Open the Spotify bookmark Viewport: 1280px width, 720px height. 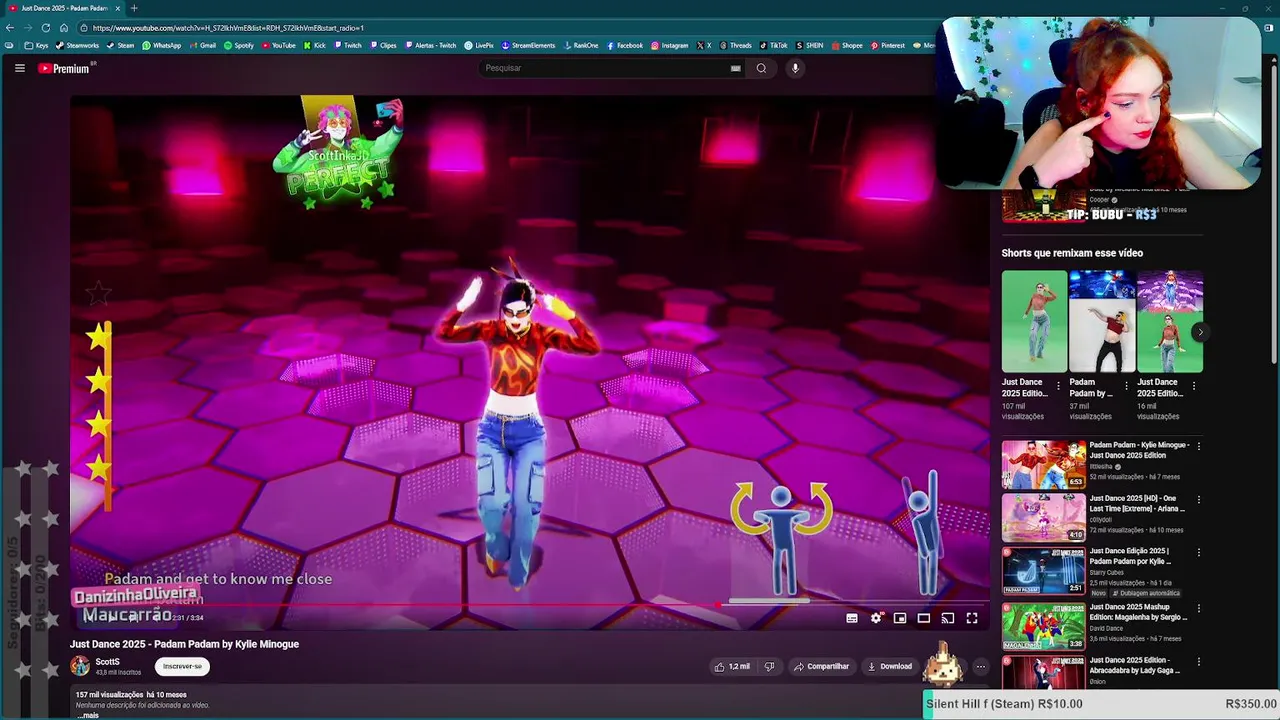239,45
